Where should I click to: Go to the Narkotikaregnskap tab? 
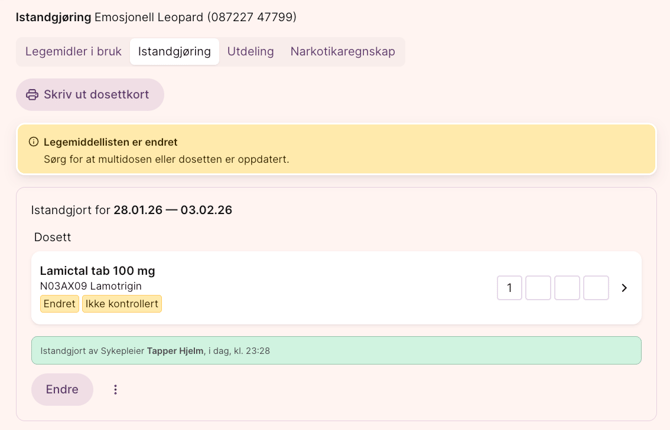point(342,52)
